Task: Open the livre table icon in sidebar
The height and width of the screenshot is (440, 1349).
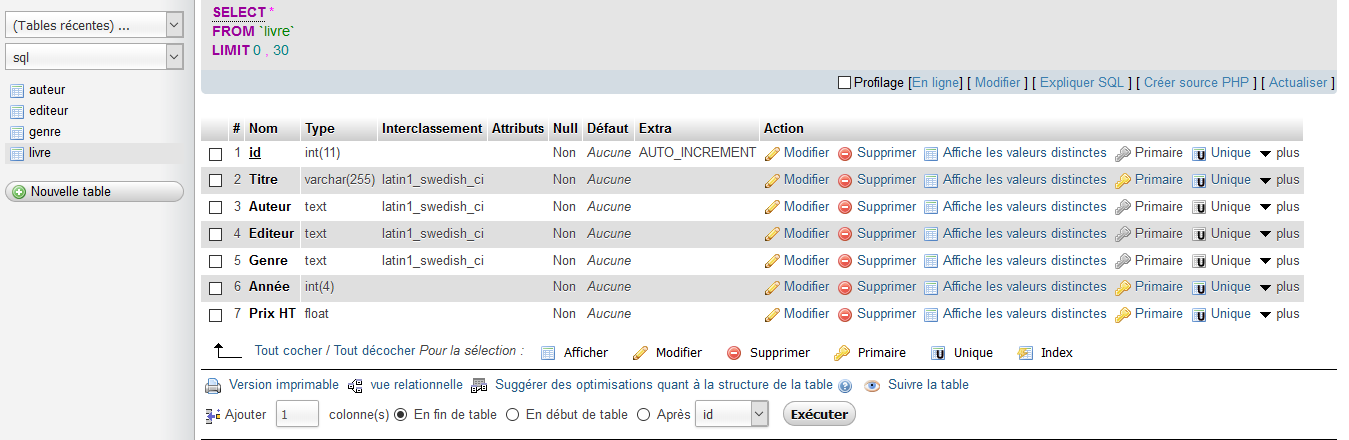Action: 17,153
